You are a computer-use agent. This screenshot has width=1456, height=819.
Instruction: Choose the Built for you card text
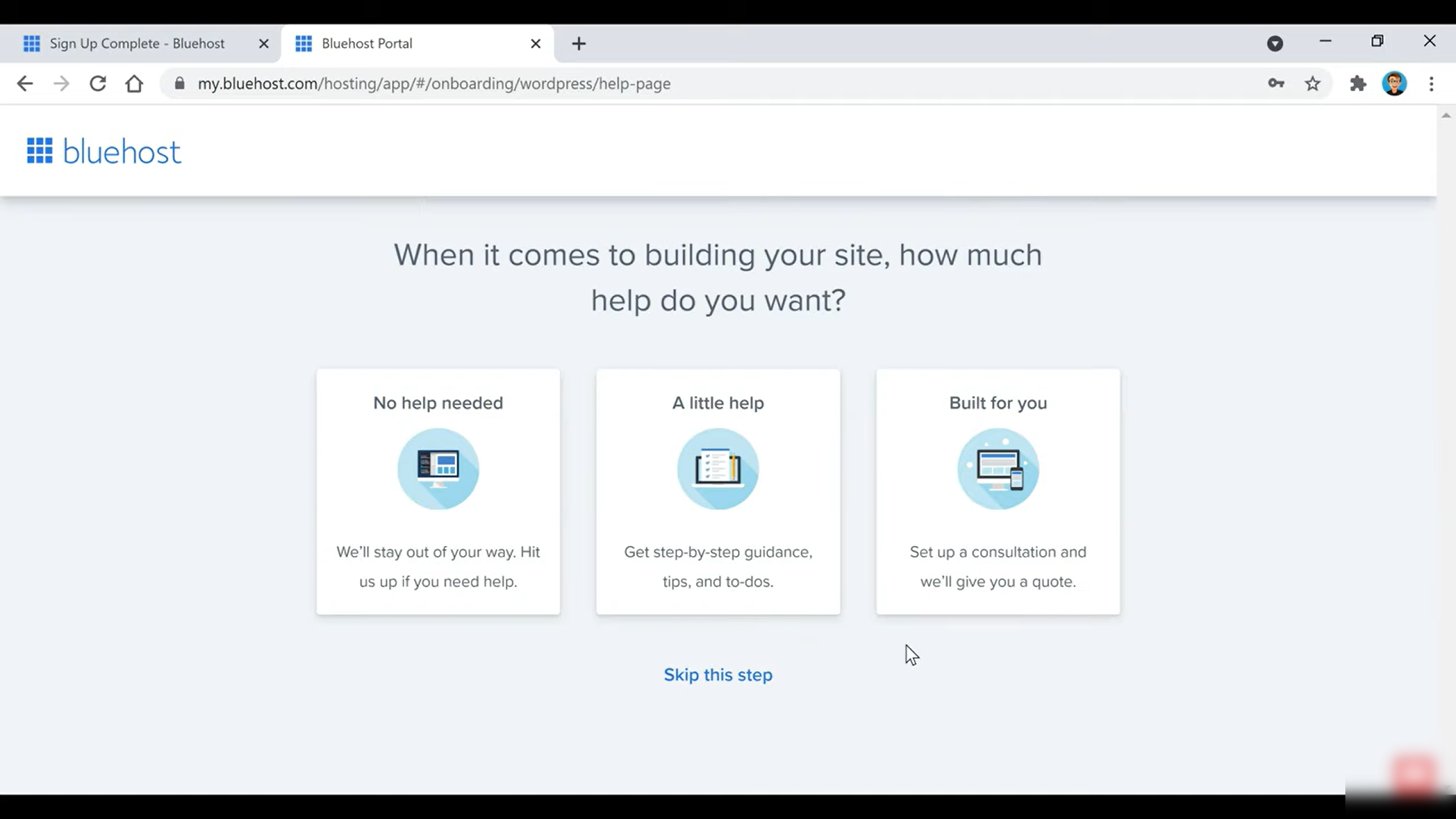(x=998, y=566)
